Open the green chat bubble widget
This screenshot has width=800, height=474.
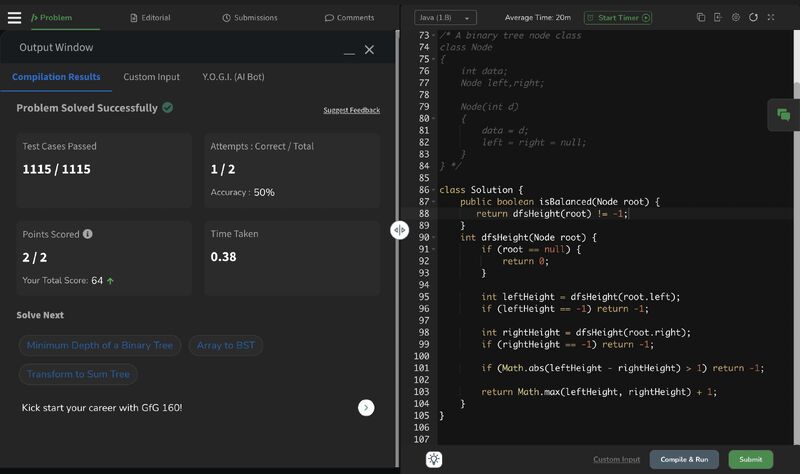coord(783,115)
